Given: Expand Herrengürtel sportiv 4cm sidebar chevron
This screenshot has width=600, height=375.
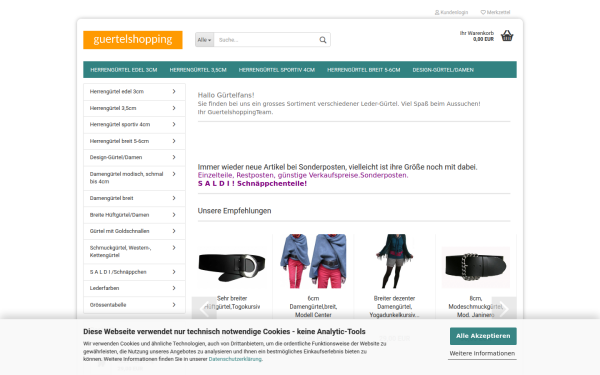Looking at the screenshot, I should click(174, 124).
